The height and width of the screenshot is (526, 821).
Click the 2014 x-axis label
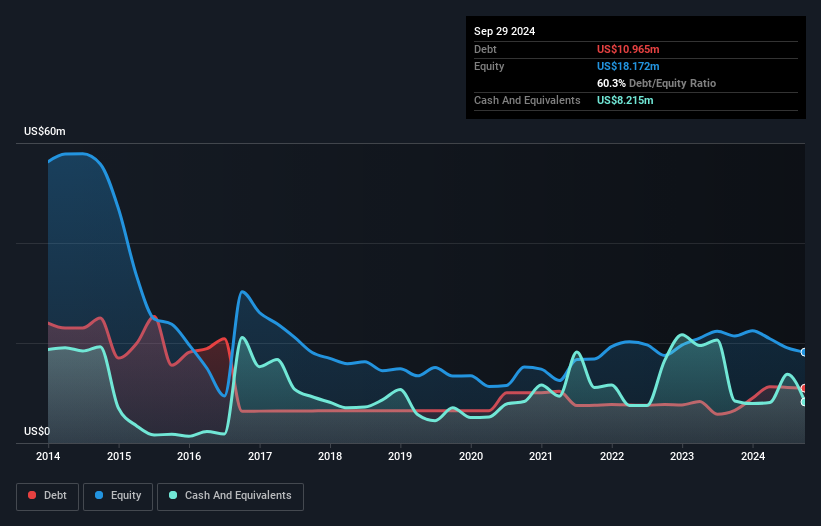48,456
